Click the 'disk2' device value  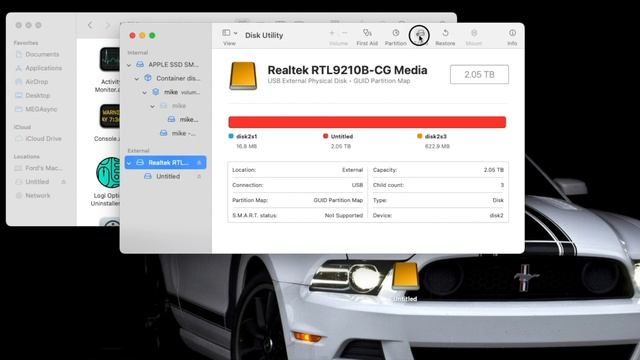point(496,215)
